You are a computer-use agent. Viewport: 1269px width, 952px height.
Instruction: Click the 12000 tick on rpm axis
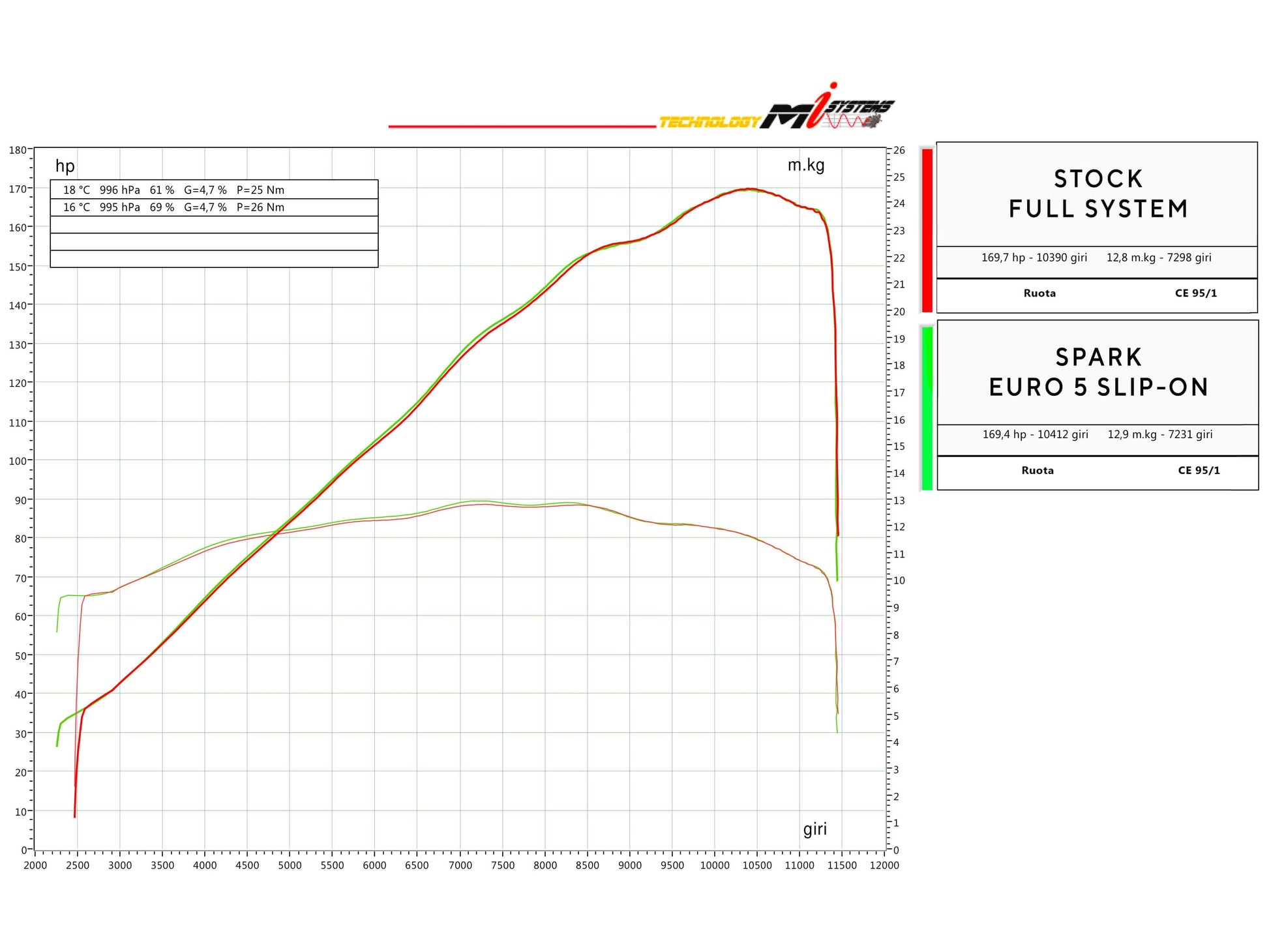[x=884, y=865]
